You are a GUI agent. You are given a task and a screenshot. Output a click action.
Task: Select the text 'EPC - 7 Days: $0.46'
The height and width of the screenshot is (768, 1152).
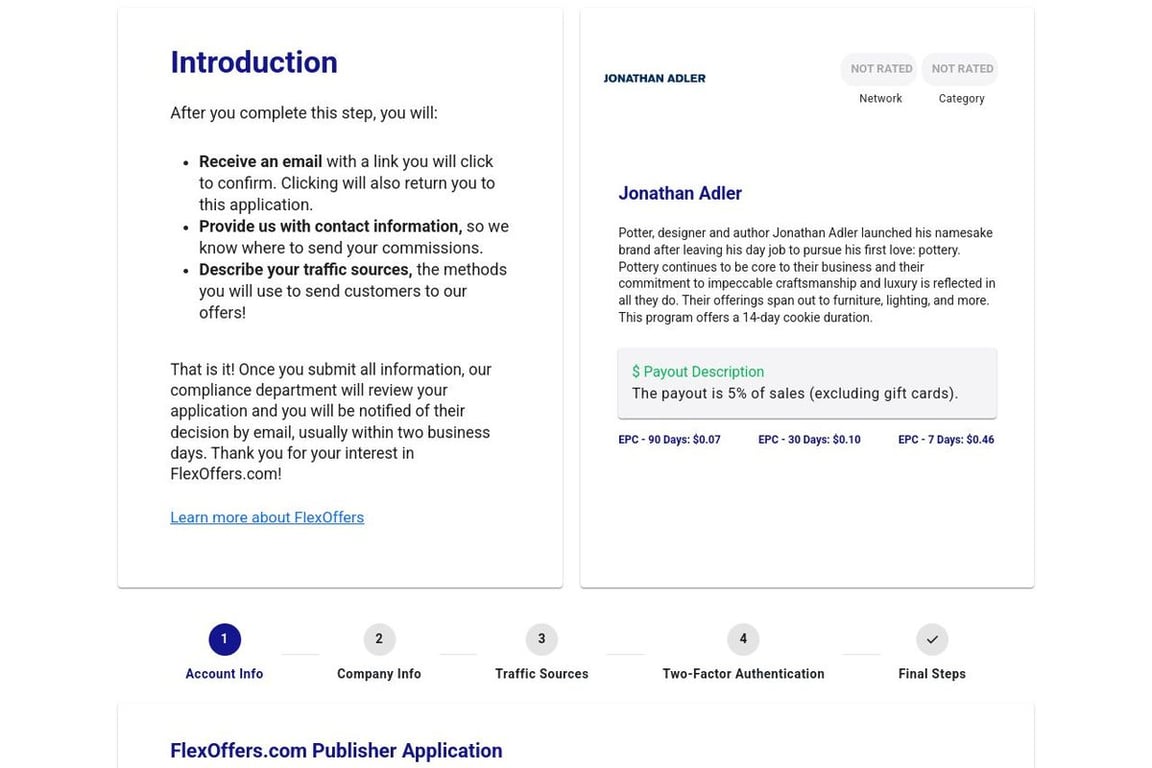(946, 439)
